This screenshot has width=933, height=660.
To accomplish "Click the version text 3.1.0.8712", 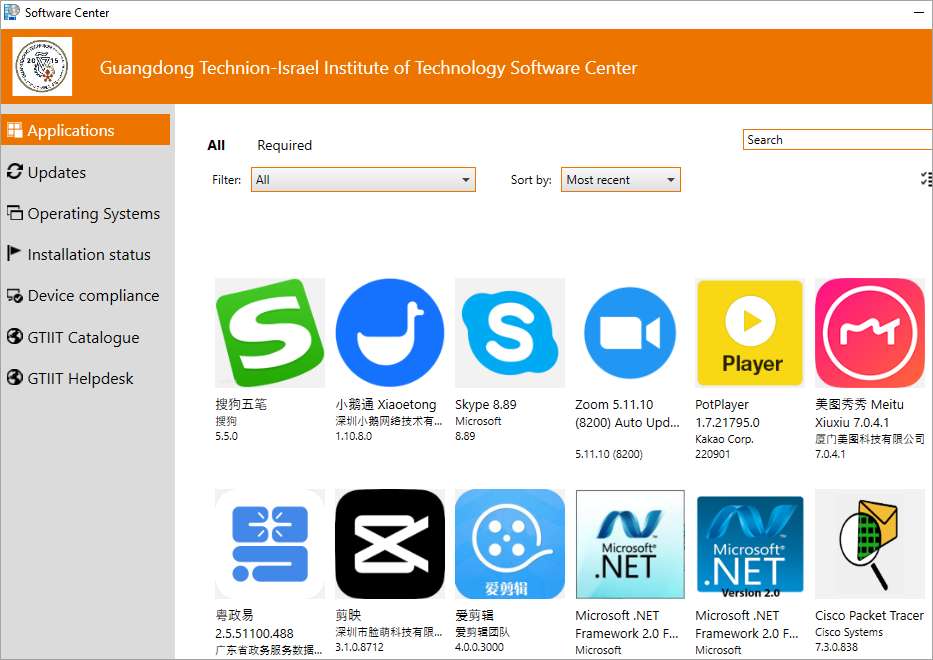I will click(x=359, y=647).
